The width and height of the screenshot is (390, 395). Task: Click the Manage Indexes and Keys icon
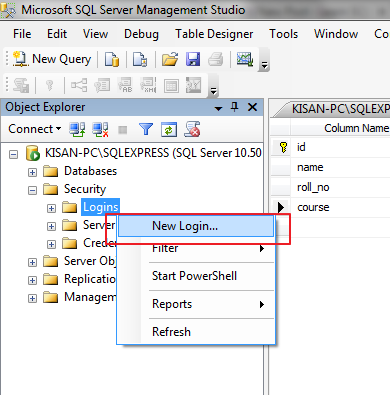tap(102, 85)
